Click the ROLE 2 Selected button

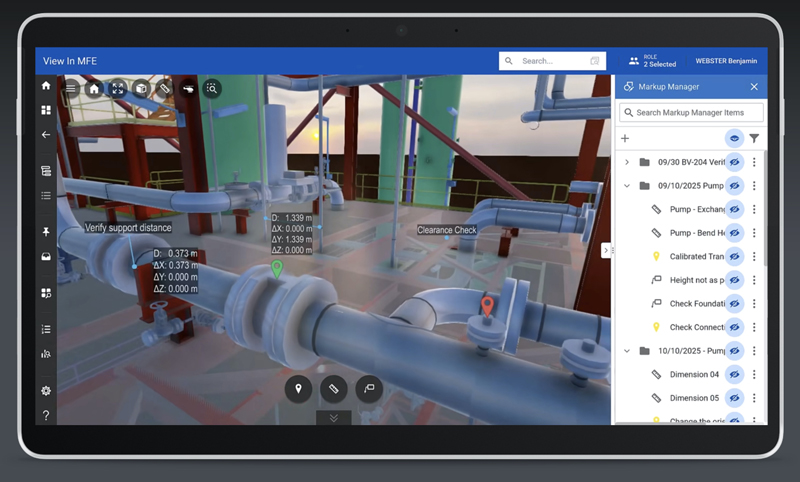click(652, 61)
